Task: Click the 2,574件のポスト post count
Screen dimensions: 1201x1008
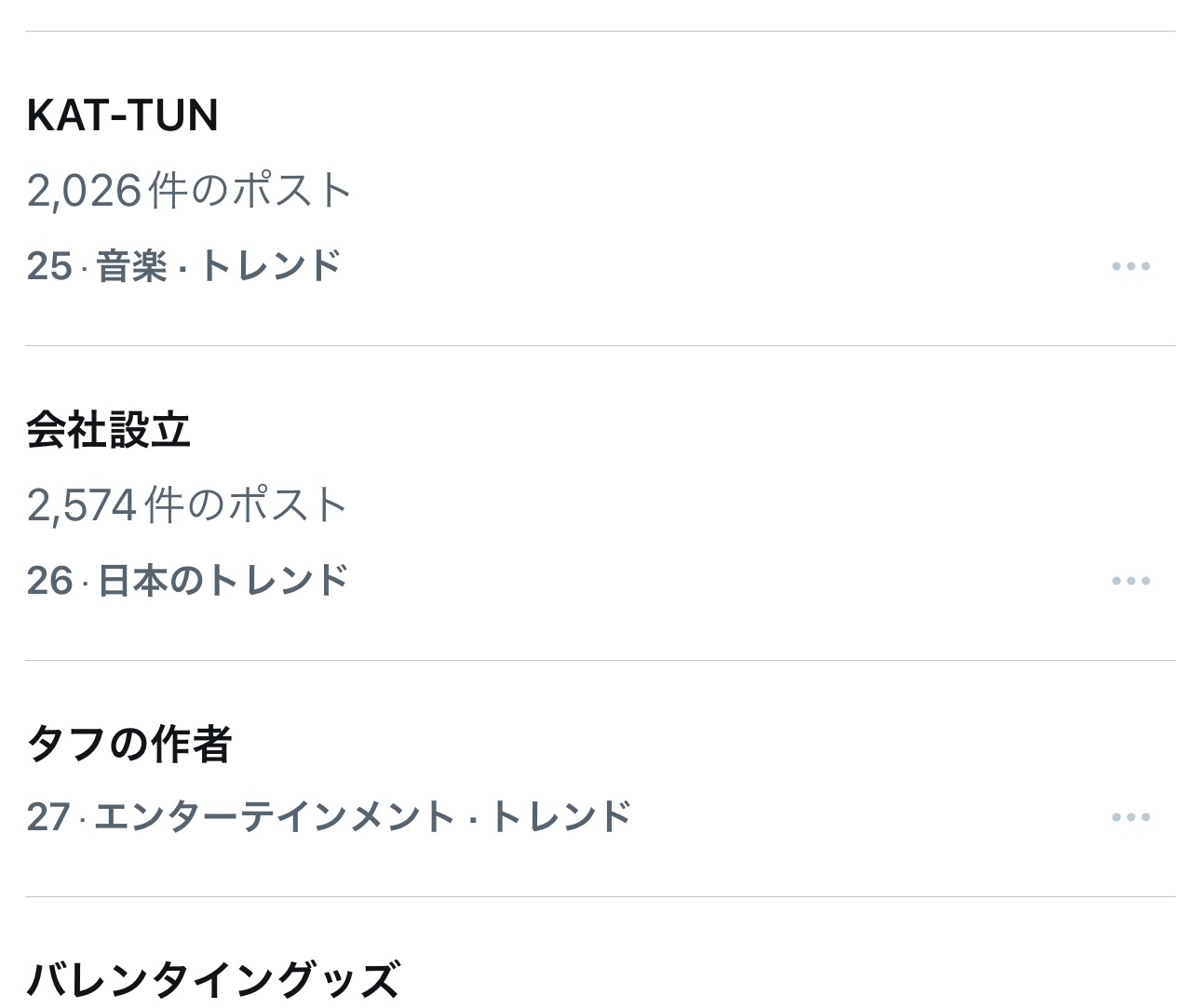Action: point(187,505)
